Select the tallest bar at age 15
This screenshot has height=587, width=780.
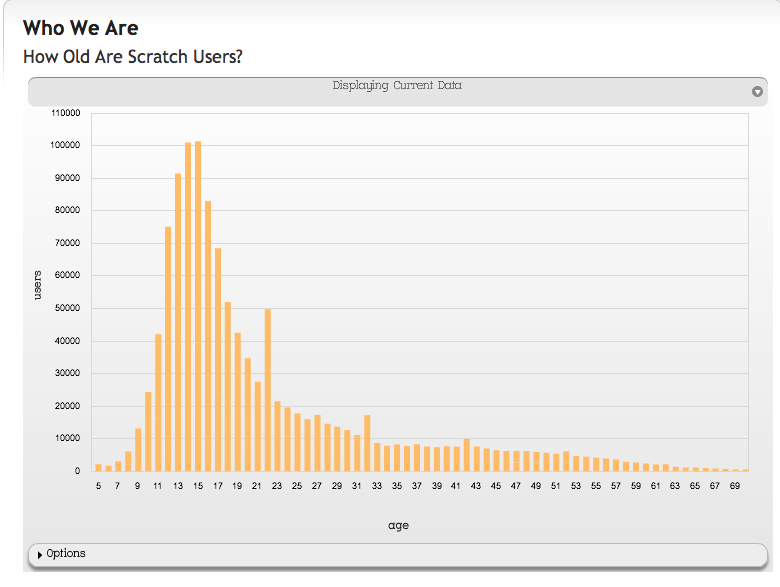click(198, 306)
